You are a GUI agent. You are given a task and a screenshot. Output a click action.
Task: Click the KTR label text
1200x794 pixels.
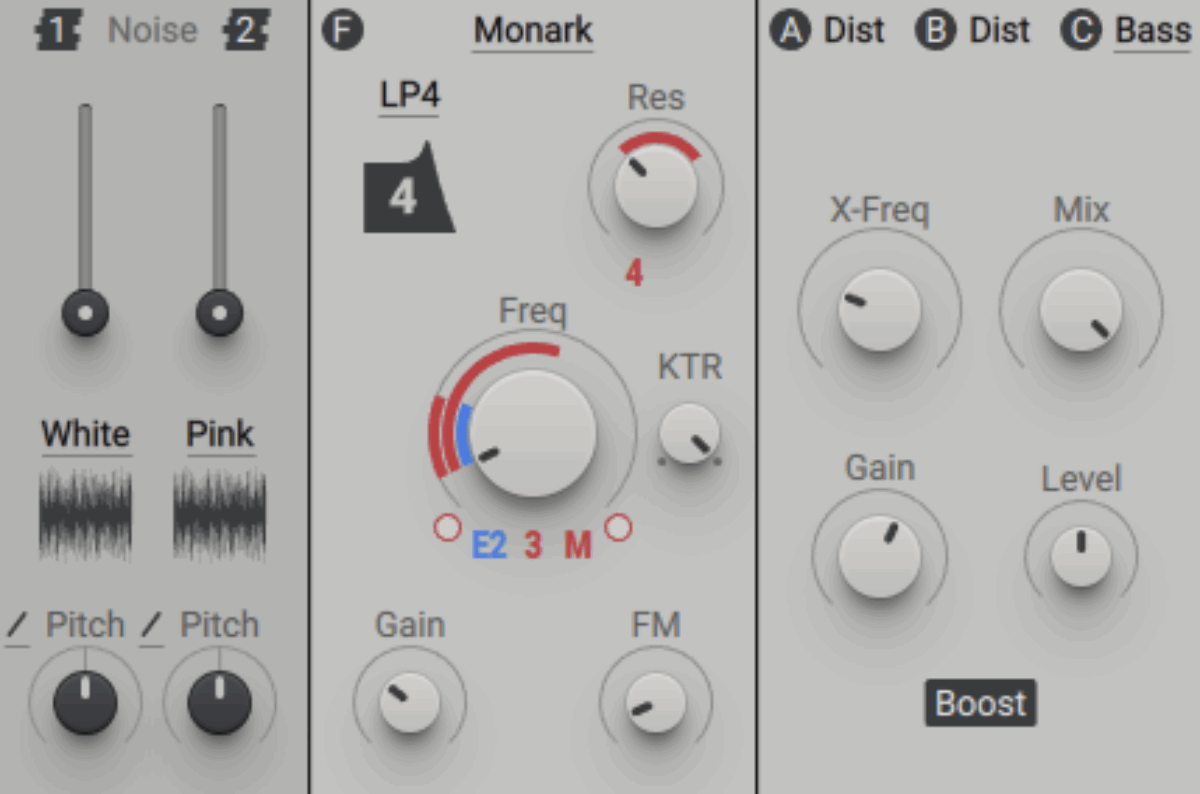690,367
